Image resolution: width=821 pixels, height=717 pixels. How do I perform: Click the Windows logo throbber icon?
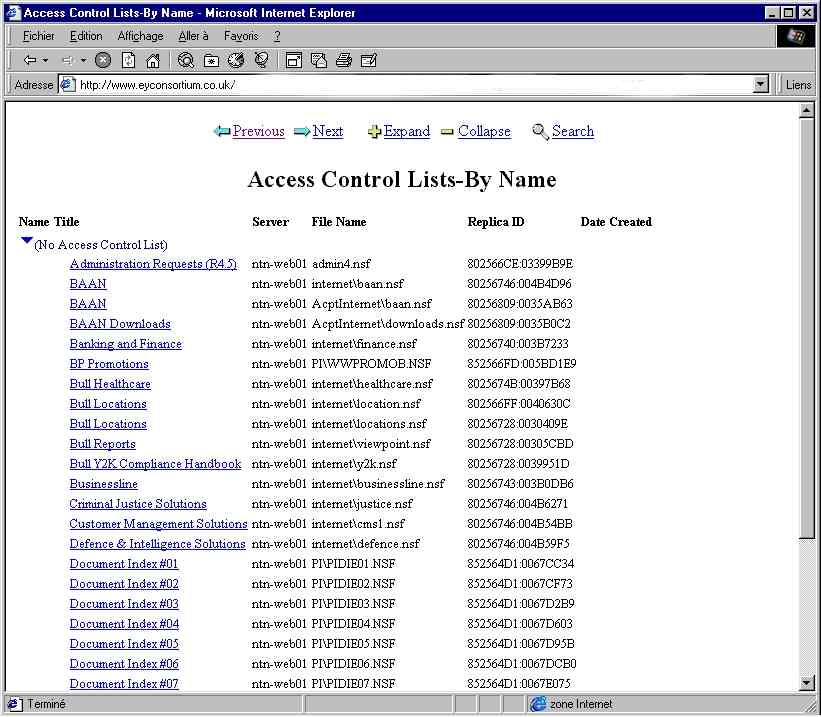[795, 36]
